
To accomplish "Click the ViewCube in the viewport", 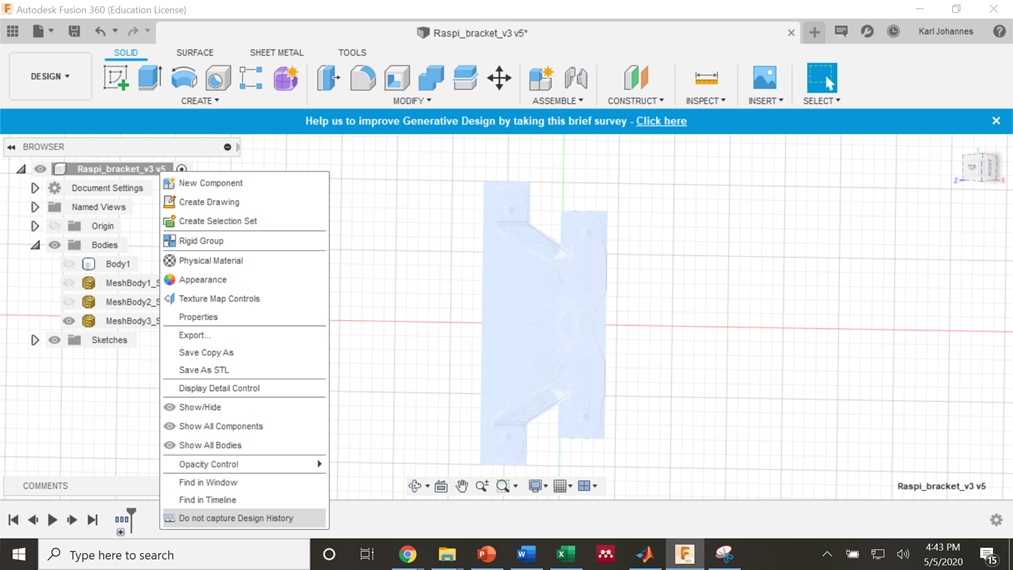I will tap(980, 167).
